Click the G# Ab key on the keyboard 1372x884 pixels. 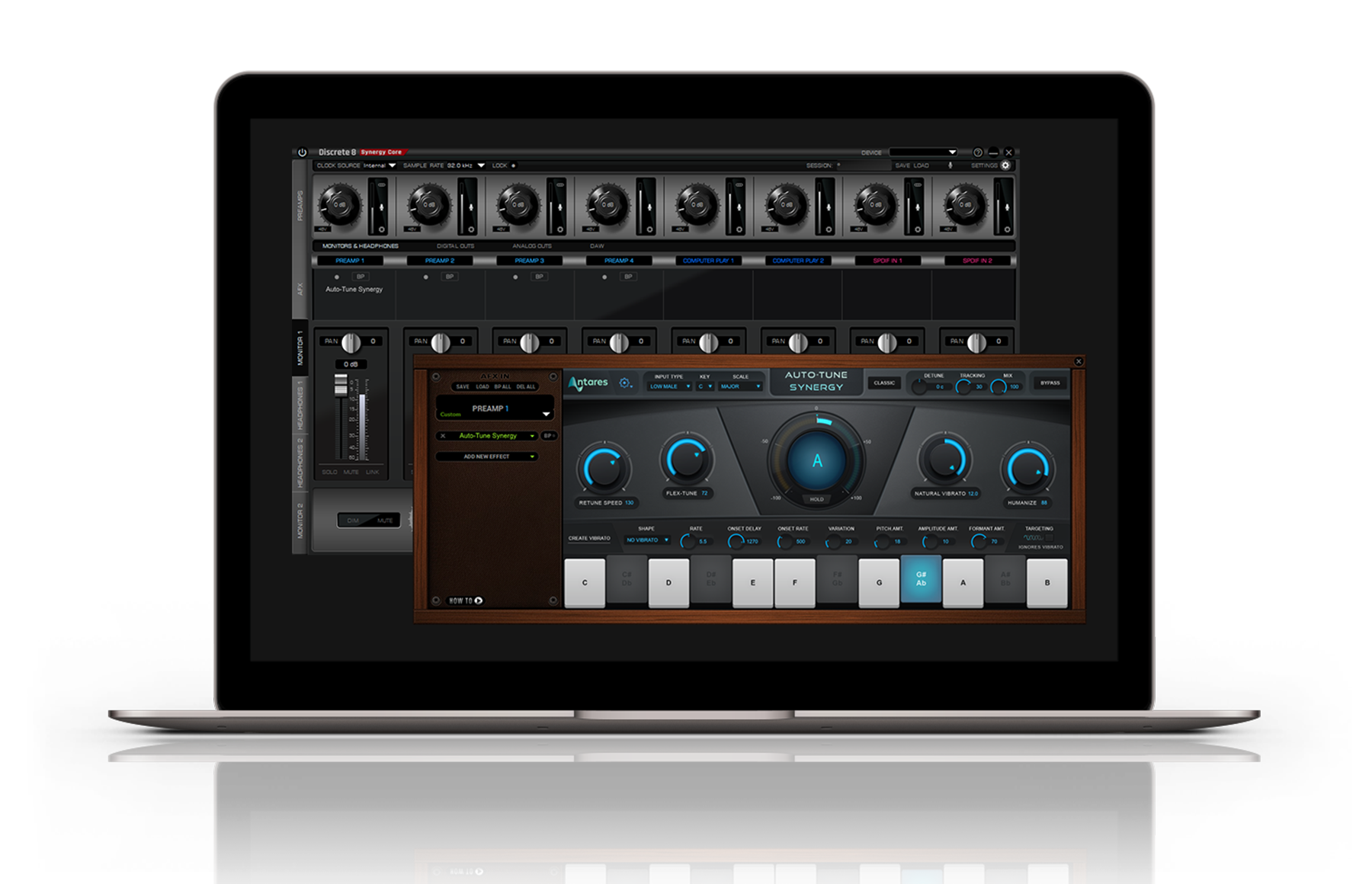921,579
